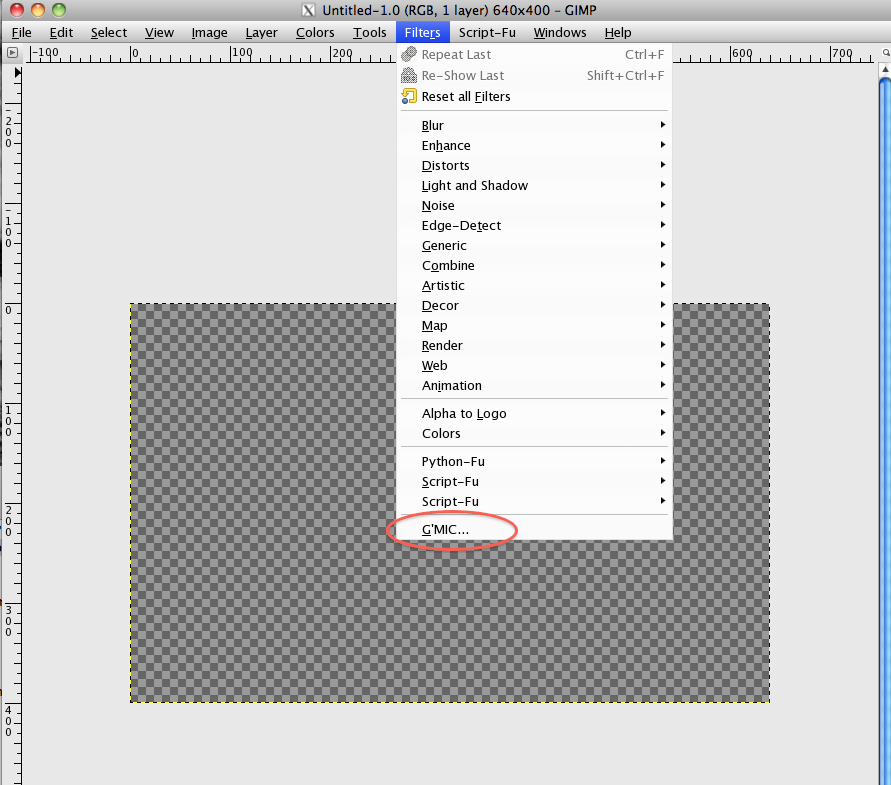Screen dimensions: 891x785
Task: Open the Help menu
Action: click(x=618, y=32)
